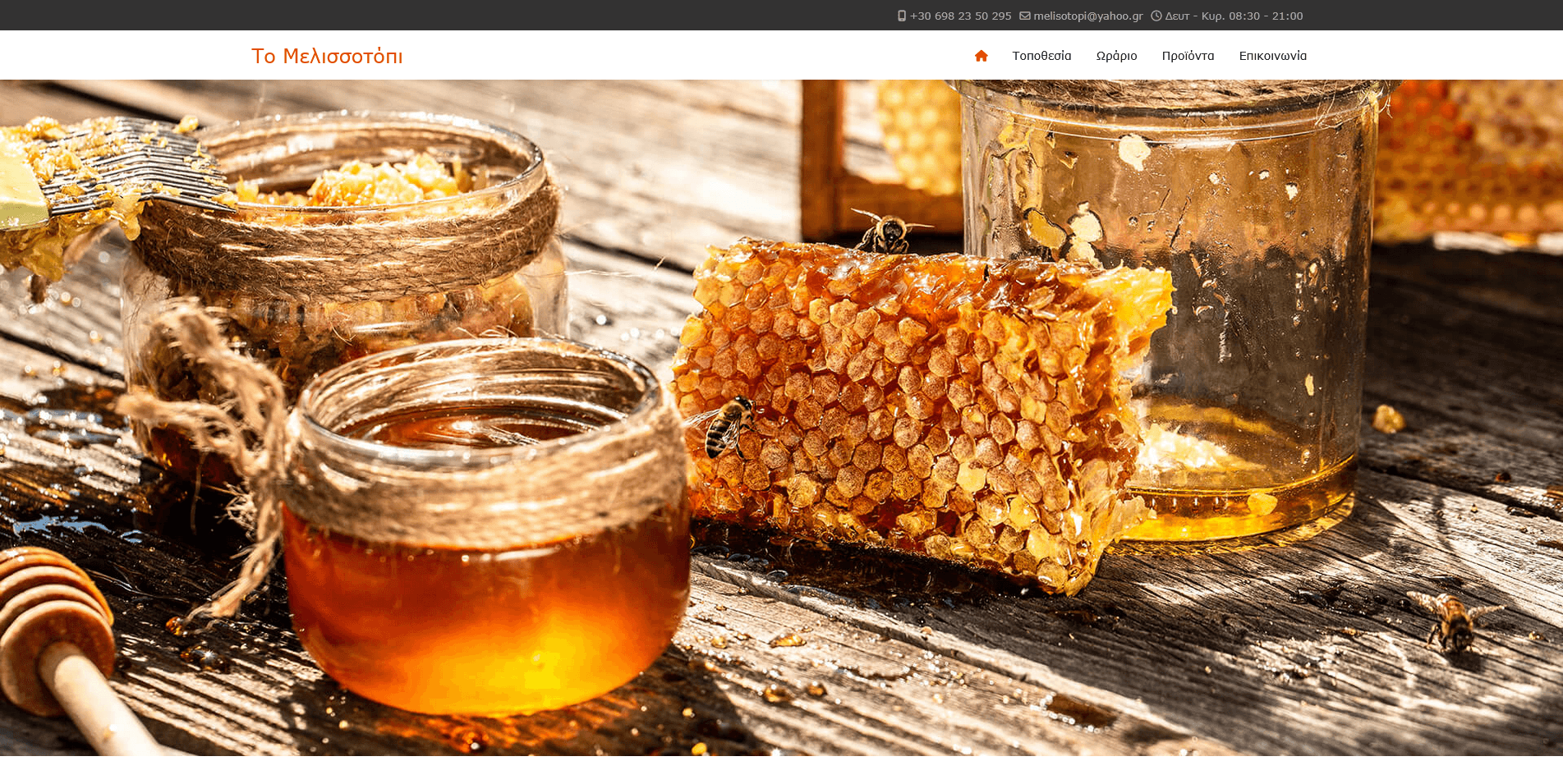Open the Προϊόντα page

(x=1188, y=56)
